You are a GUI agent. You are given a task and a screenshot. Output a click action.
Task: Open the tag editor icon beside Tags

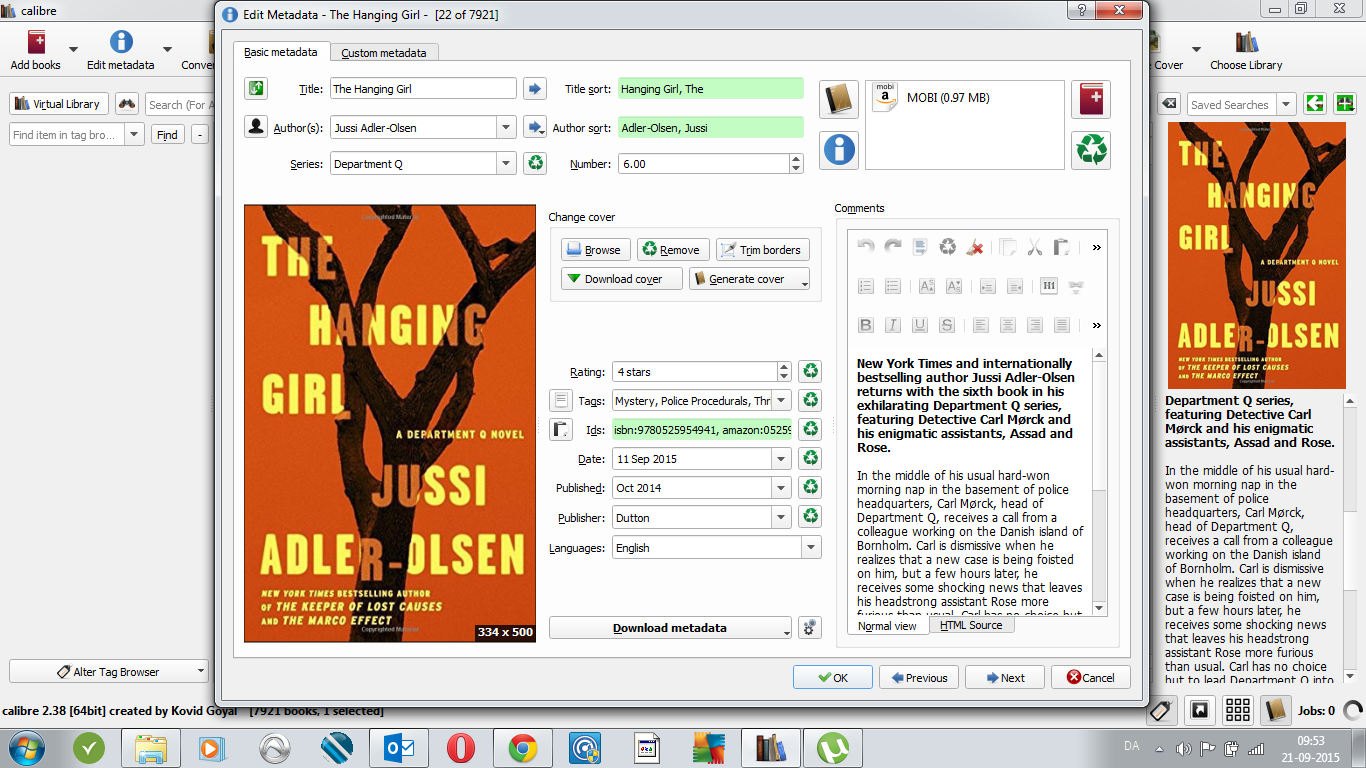pos(560,401)
